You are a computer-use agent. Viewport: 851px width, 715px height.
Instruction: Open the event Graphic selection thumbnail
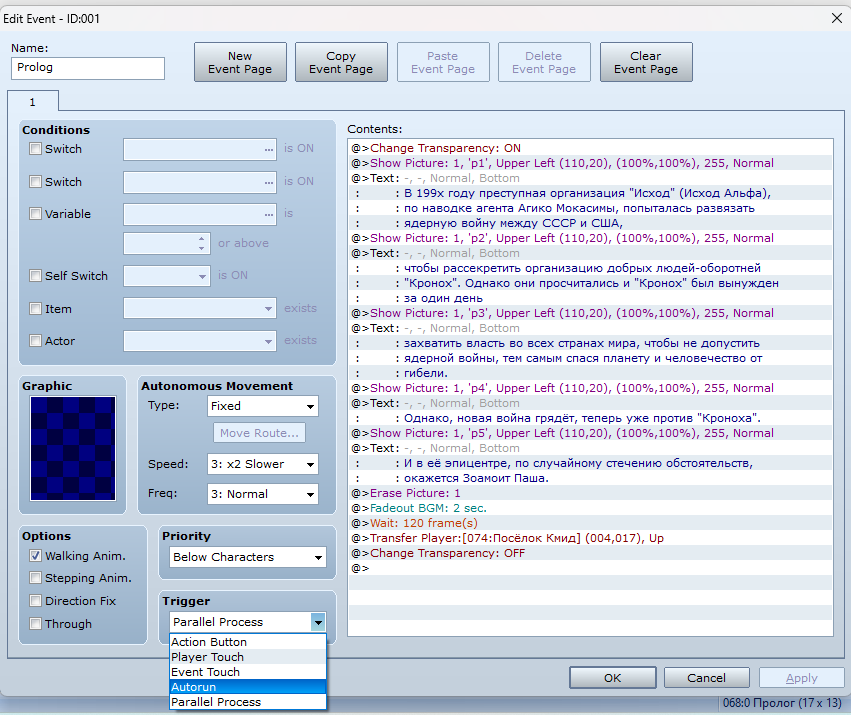click(73, 448)
